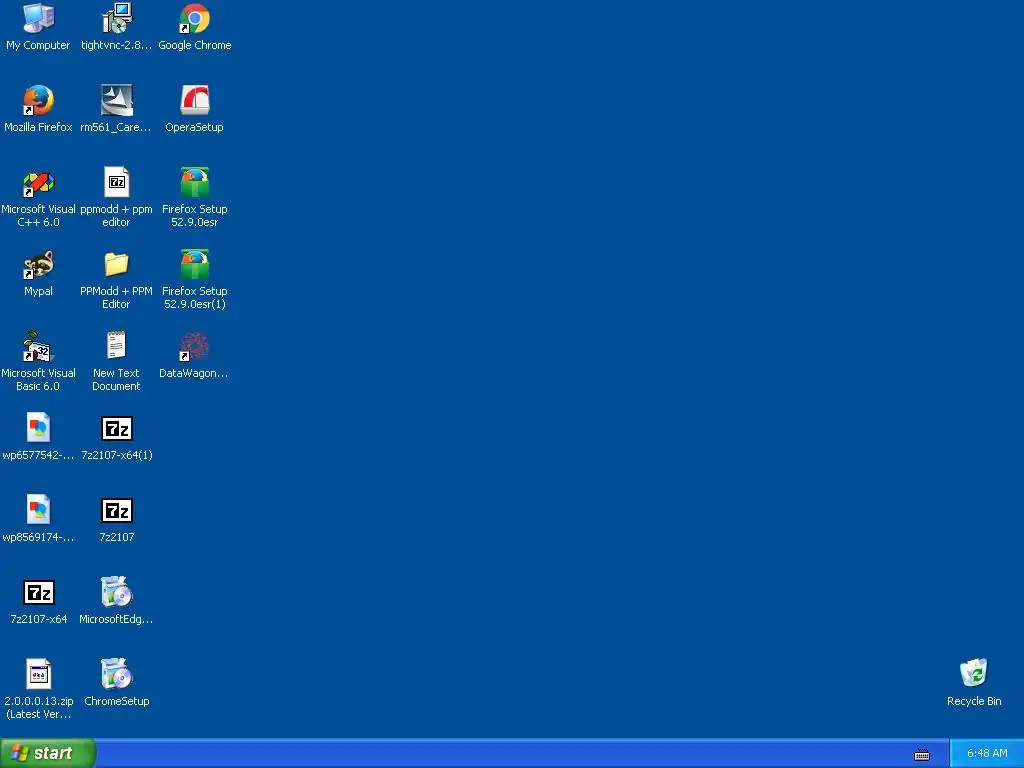
Task: Select the Mypal browser shortcut
Action: [x=39, y=264]
